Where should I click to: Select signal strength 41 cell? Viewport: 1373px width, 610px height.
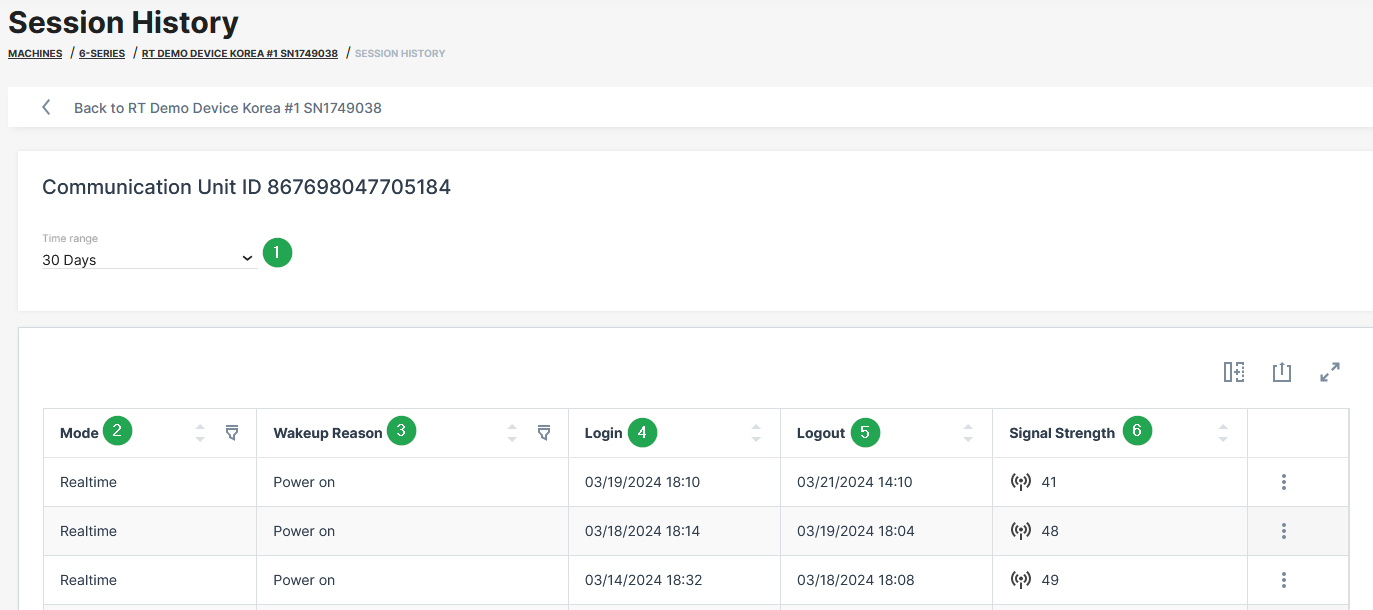pos(1048,482)
